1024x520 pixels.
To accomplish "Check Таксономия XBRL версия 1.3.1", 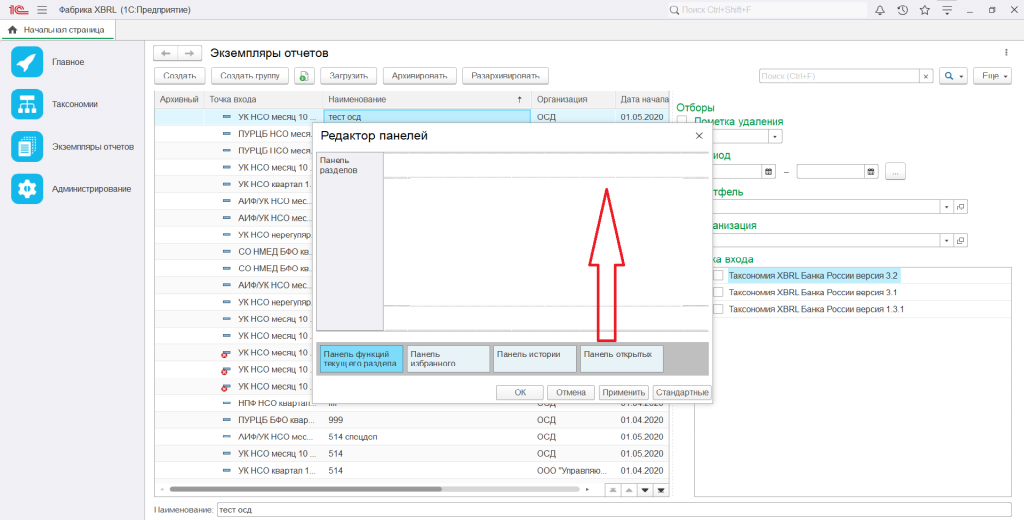I will (x=718, y=309).
